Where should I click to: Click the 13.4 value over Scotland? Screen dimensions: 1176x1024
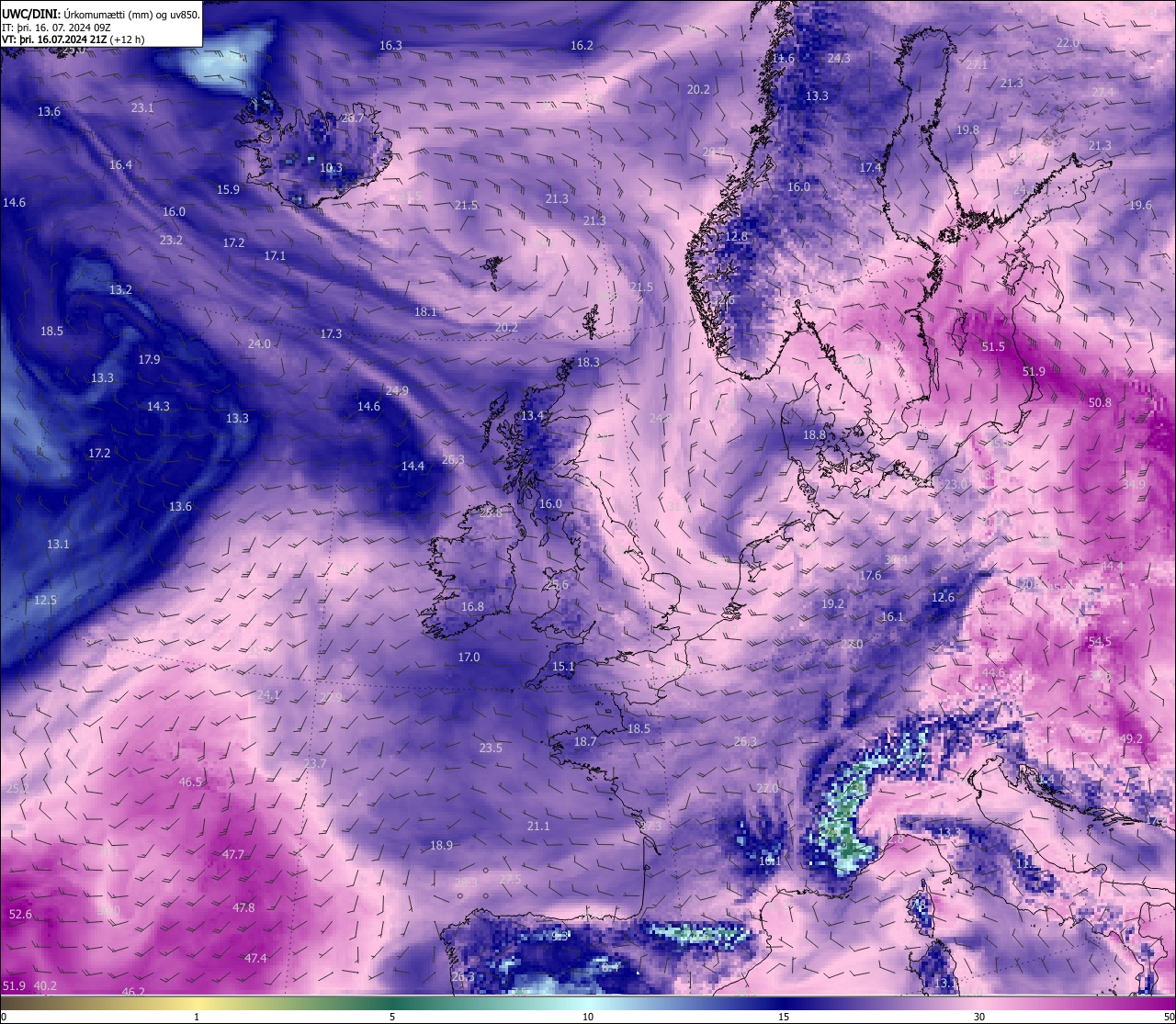point(533,415)
